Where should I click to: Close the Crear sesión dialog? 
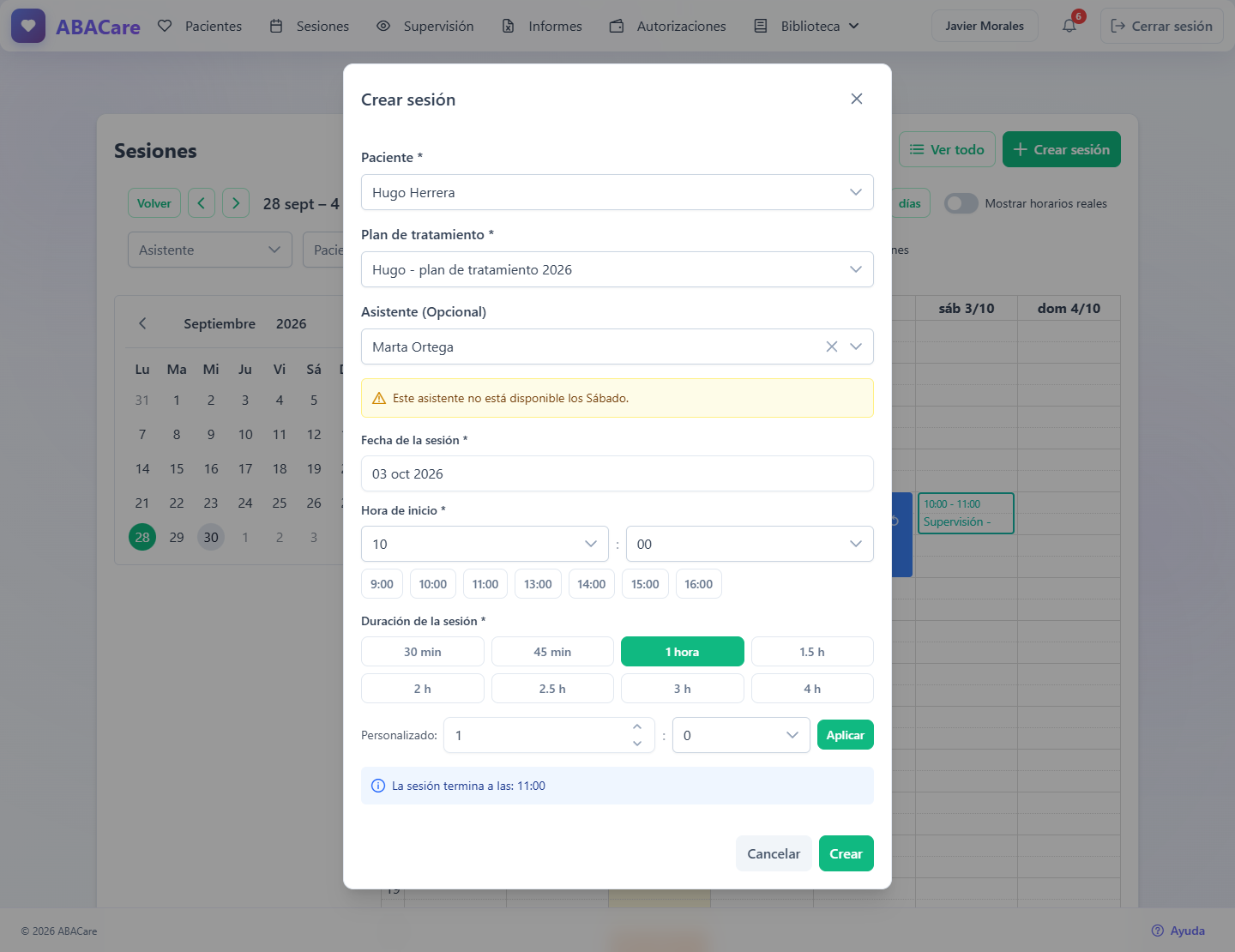click(x=857, y=99)
